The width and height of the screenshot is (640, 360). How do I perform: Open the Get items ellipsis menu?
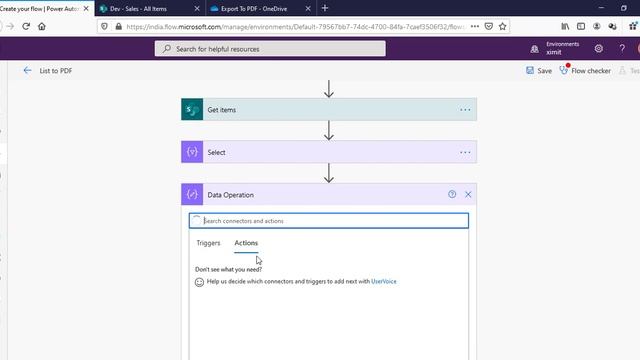pos(465,110)
